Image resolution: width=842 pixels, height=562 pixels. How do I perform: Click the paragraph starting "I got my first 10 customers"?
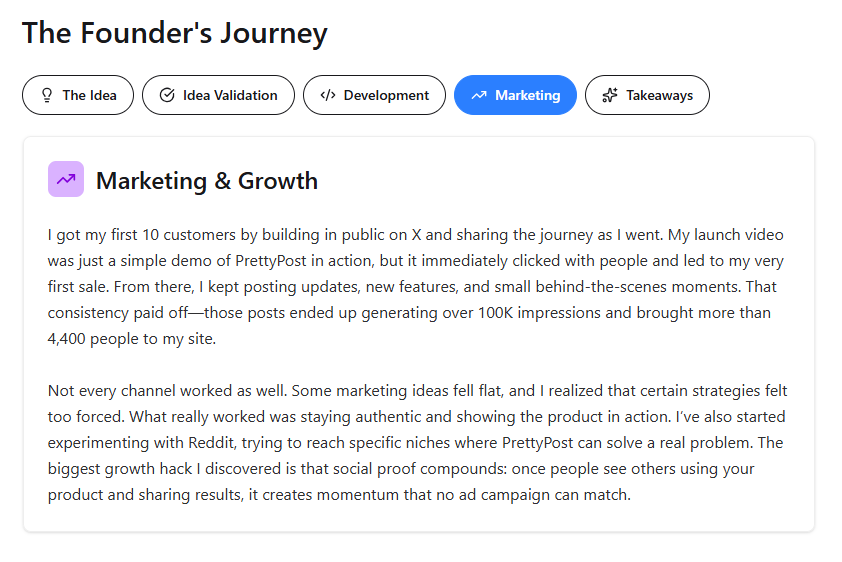click(x=416, y=287)
